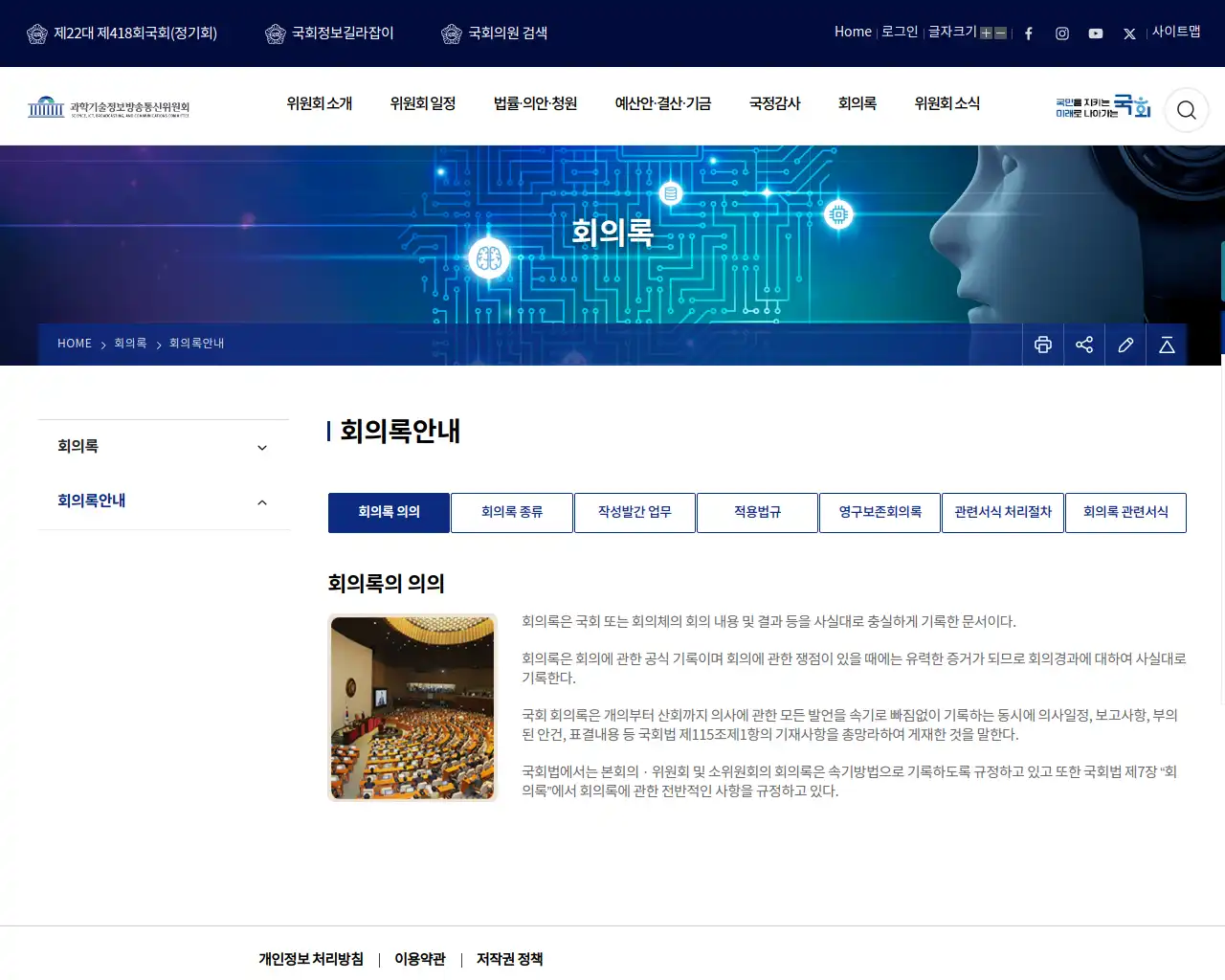Open the 법률·의안·청원 main menu
Screen dimensions: 1225x980
point(536,103)
